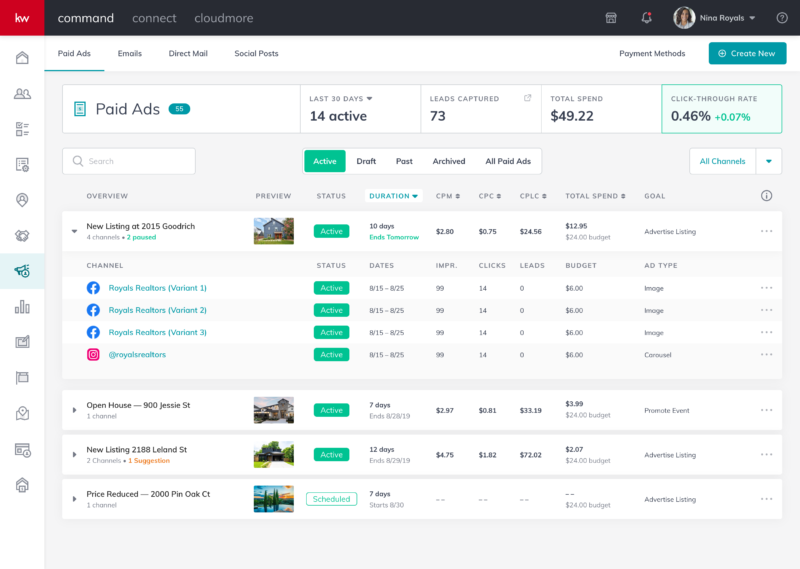Open the marketplace store icon in header
Screen dimensions: 800x569
coord(611,18)
